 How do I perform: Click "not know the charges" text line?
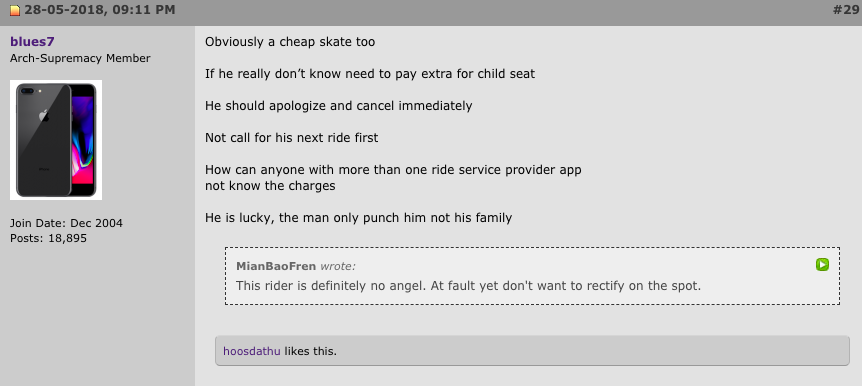point(270,186)
